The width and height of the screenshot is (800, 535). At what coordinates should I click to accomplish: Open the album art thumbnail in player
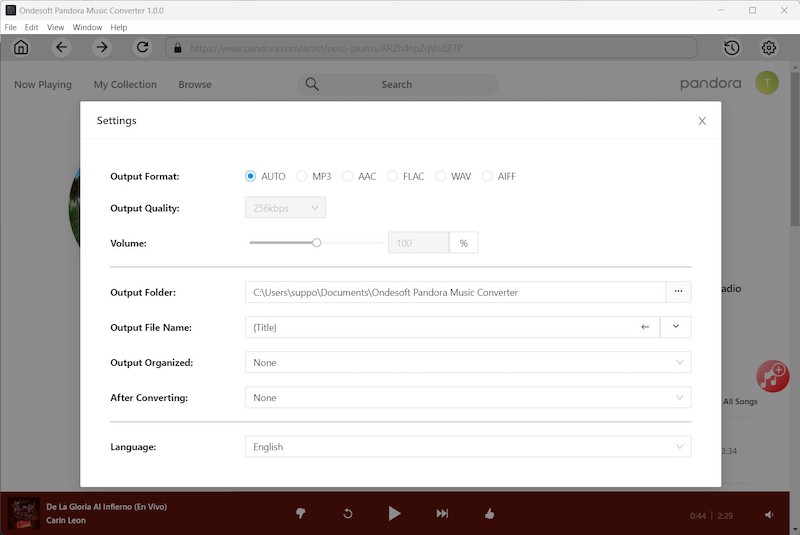tap(23, 514)
